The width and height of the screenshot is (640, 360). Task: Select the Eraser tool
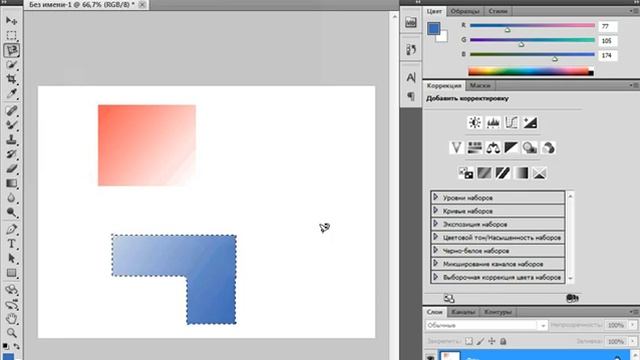pos(11,169)
